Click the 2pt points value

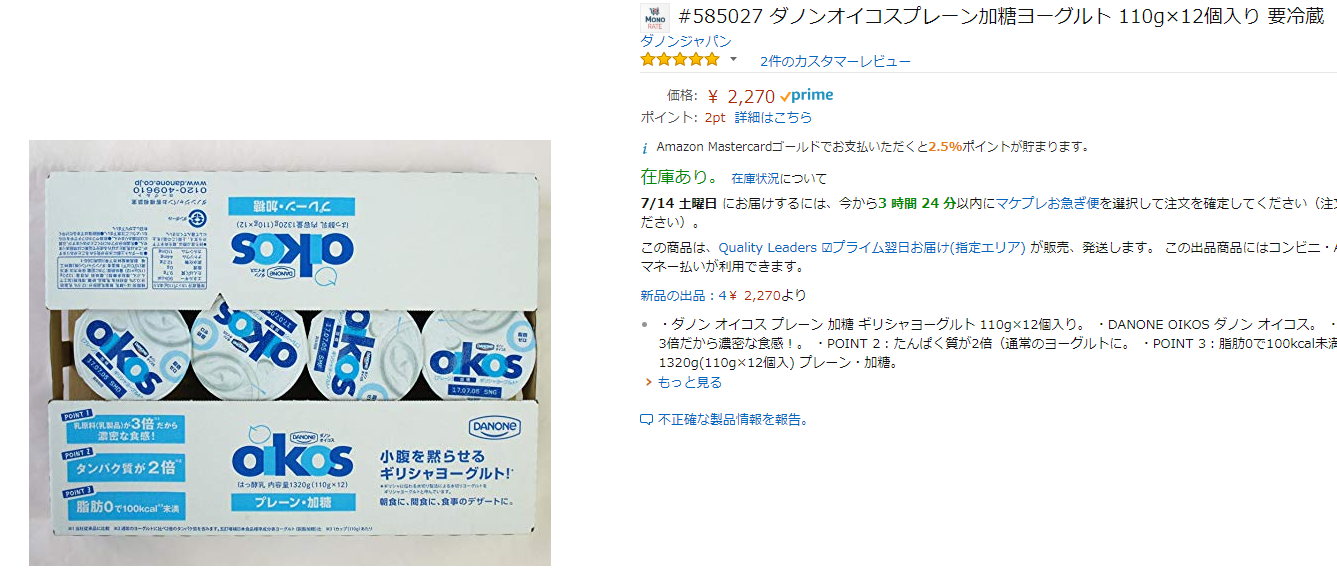point(715,117)
